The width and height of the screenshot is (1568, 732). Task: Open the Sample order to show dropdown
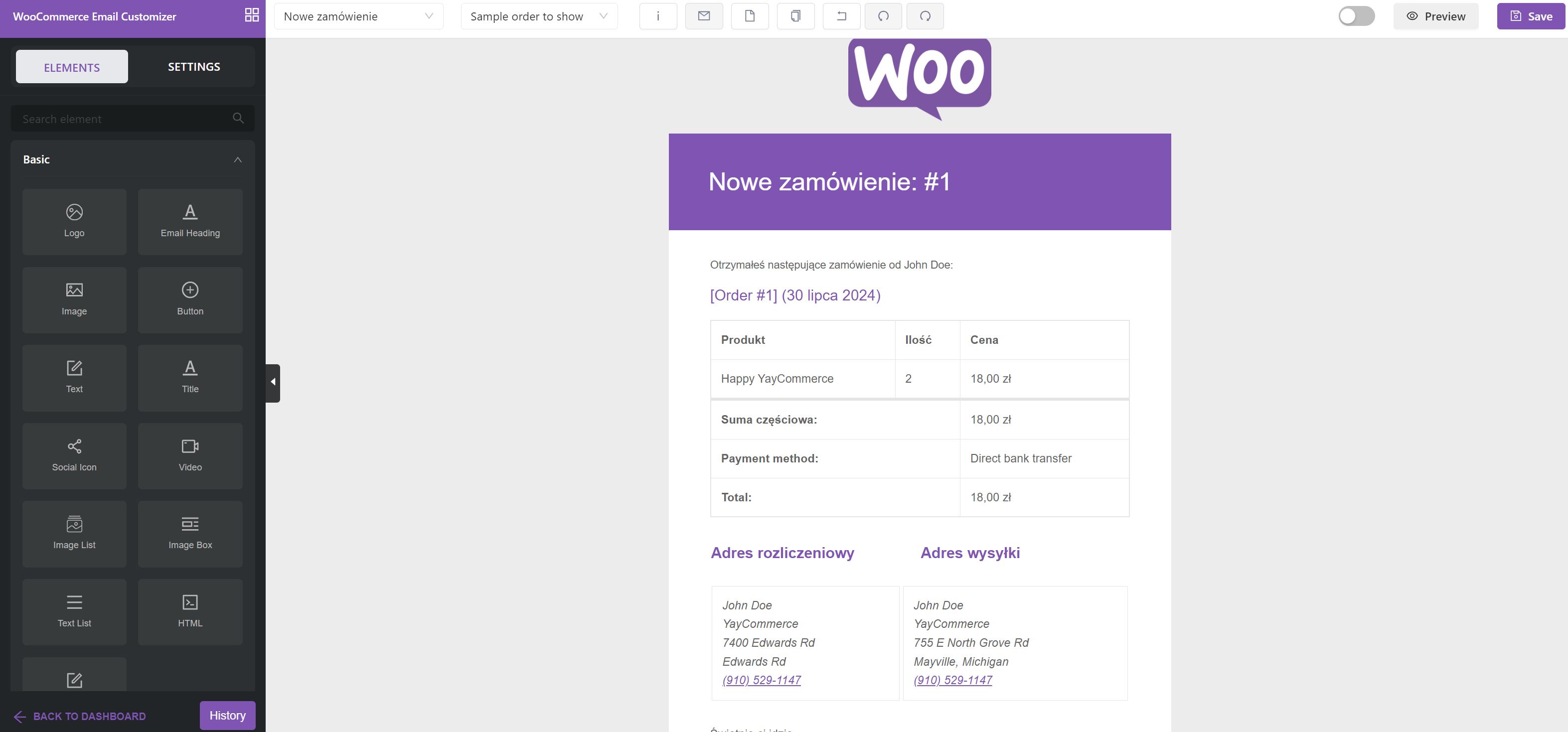(x=539, y=16)
